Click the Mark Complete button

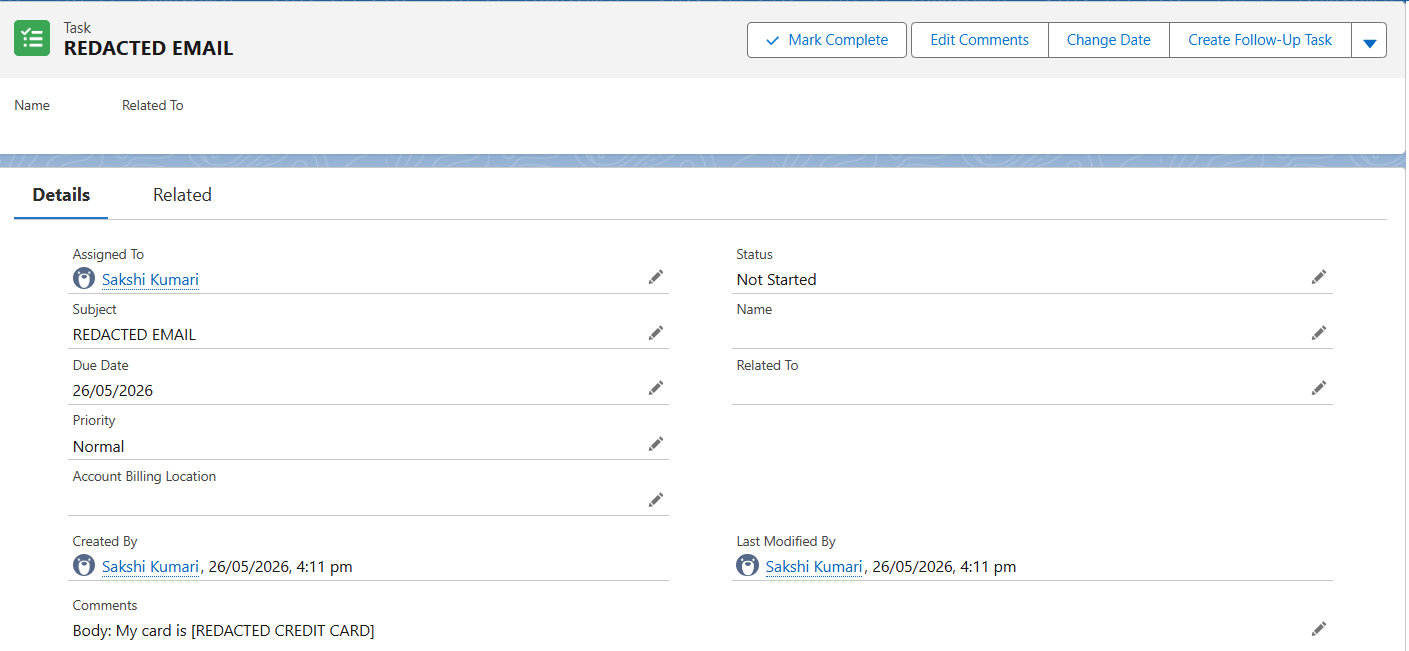[827, 40]
